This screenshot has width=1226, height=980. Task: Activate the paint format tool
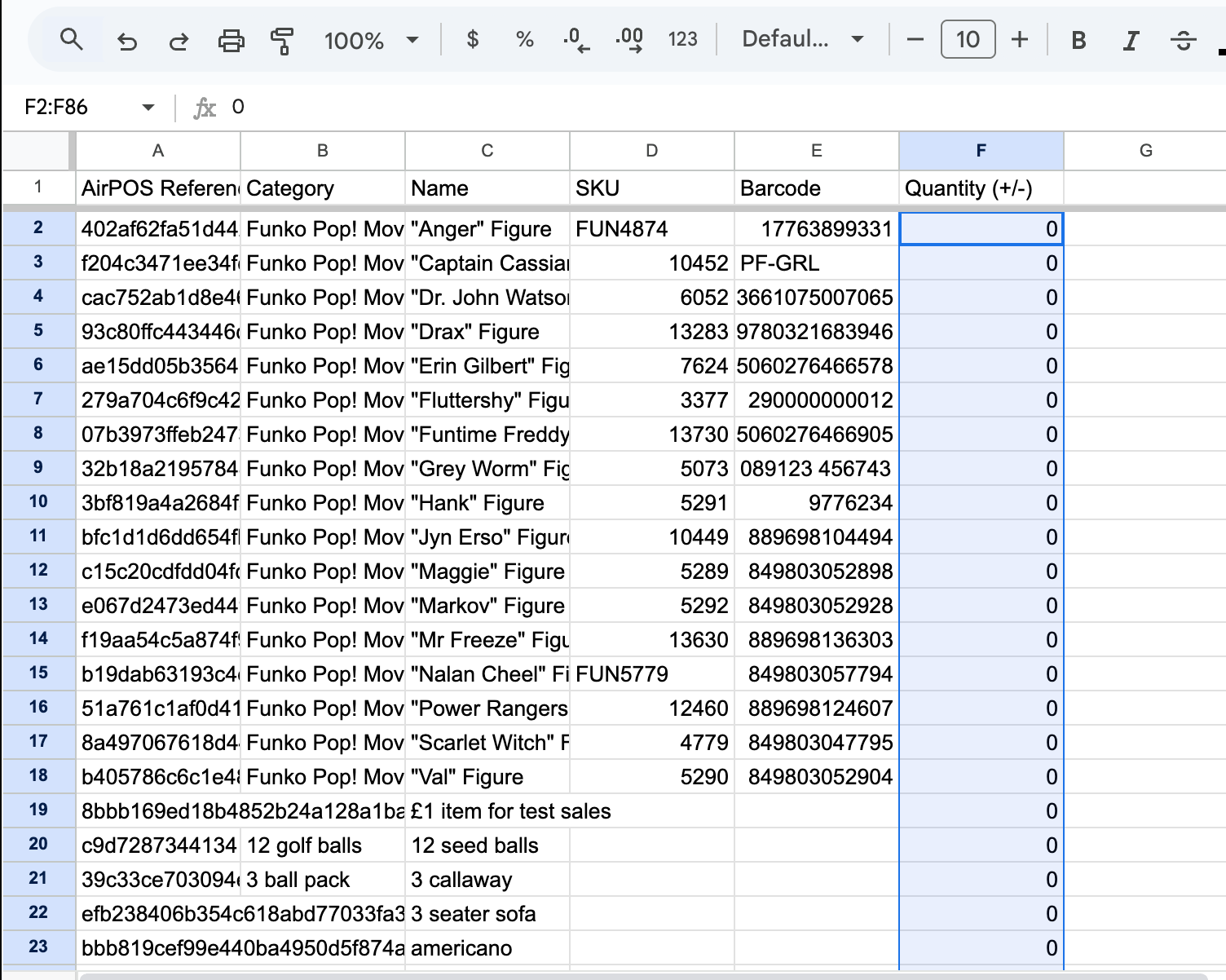point(282,39)
